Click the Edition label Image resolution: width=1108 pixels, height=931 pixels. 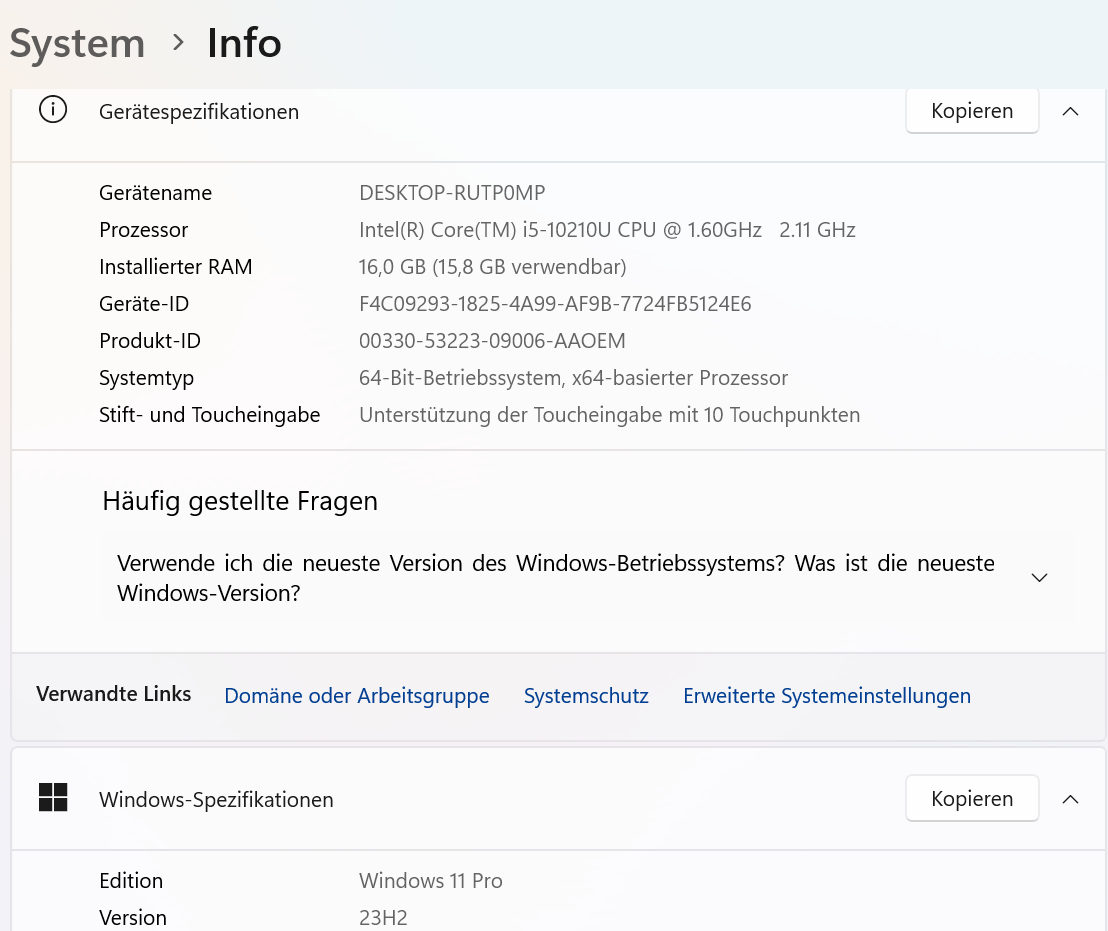tap(131, 881)
